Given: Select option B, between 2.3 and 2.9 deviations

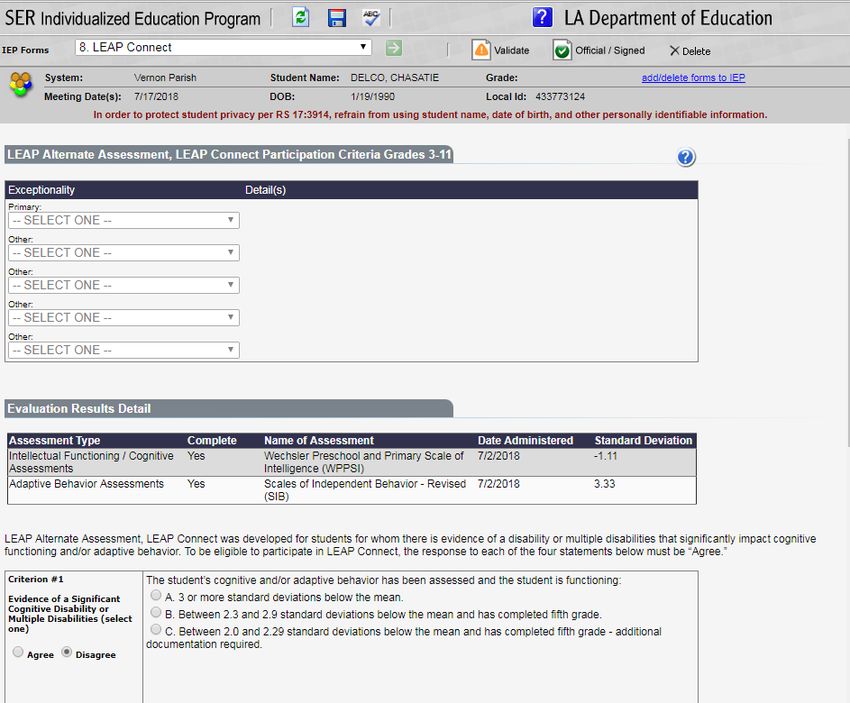Looking at the screenshot, I should tap(156, 612).
